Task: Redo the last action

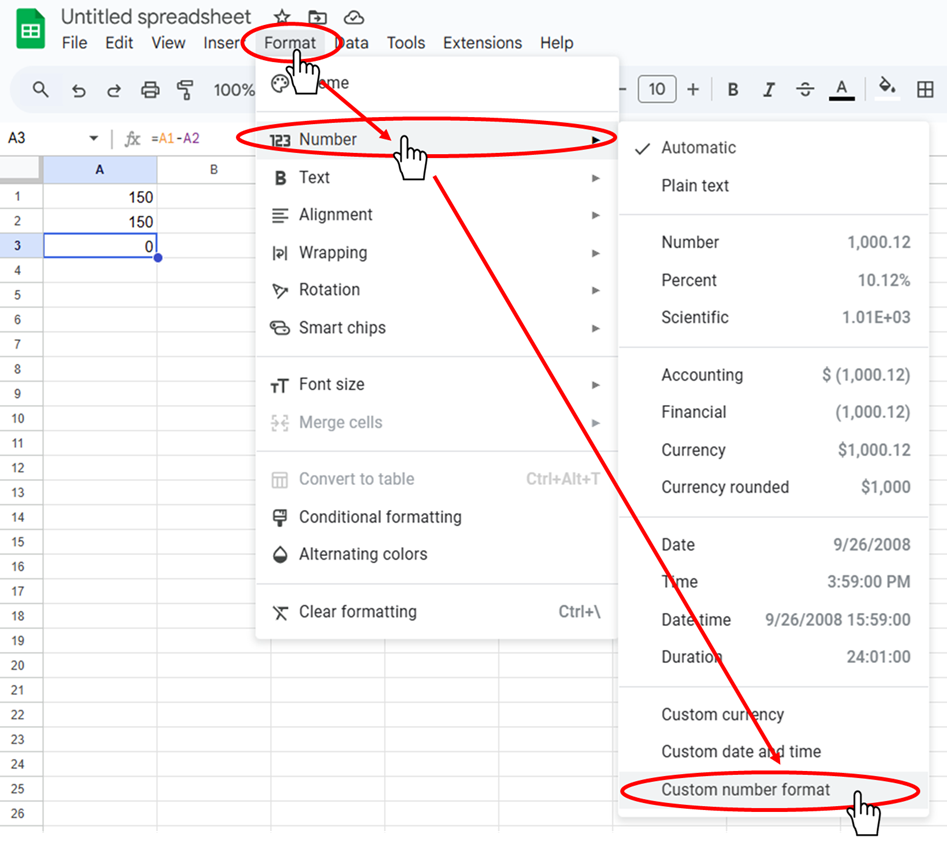Action: tap(114, 91)
